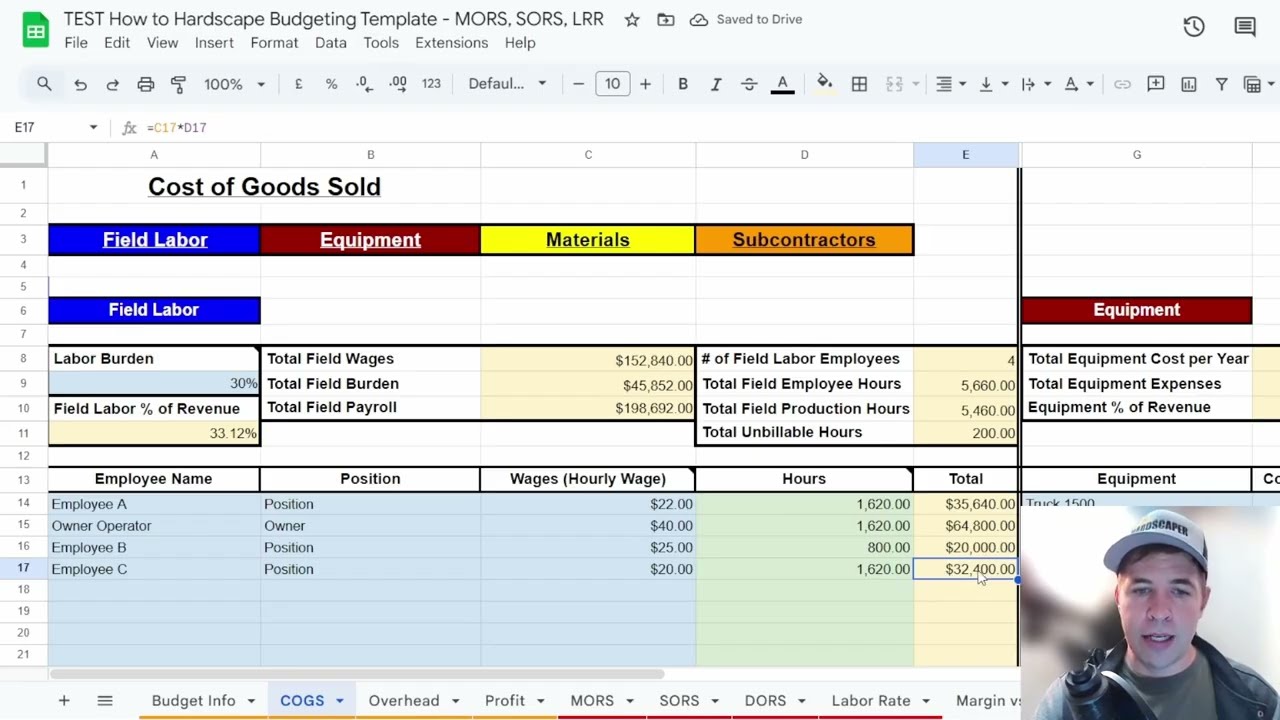The width and height of the screenshot is (1280, 720).
Task: Click the Add sheet plus button
Action: [x=64, y=701]
